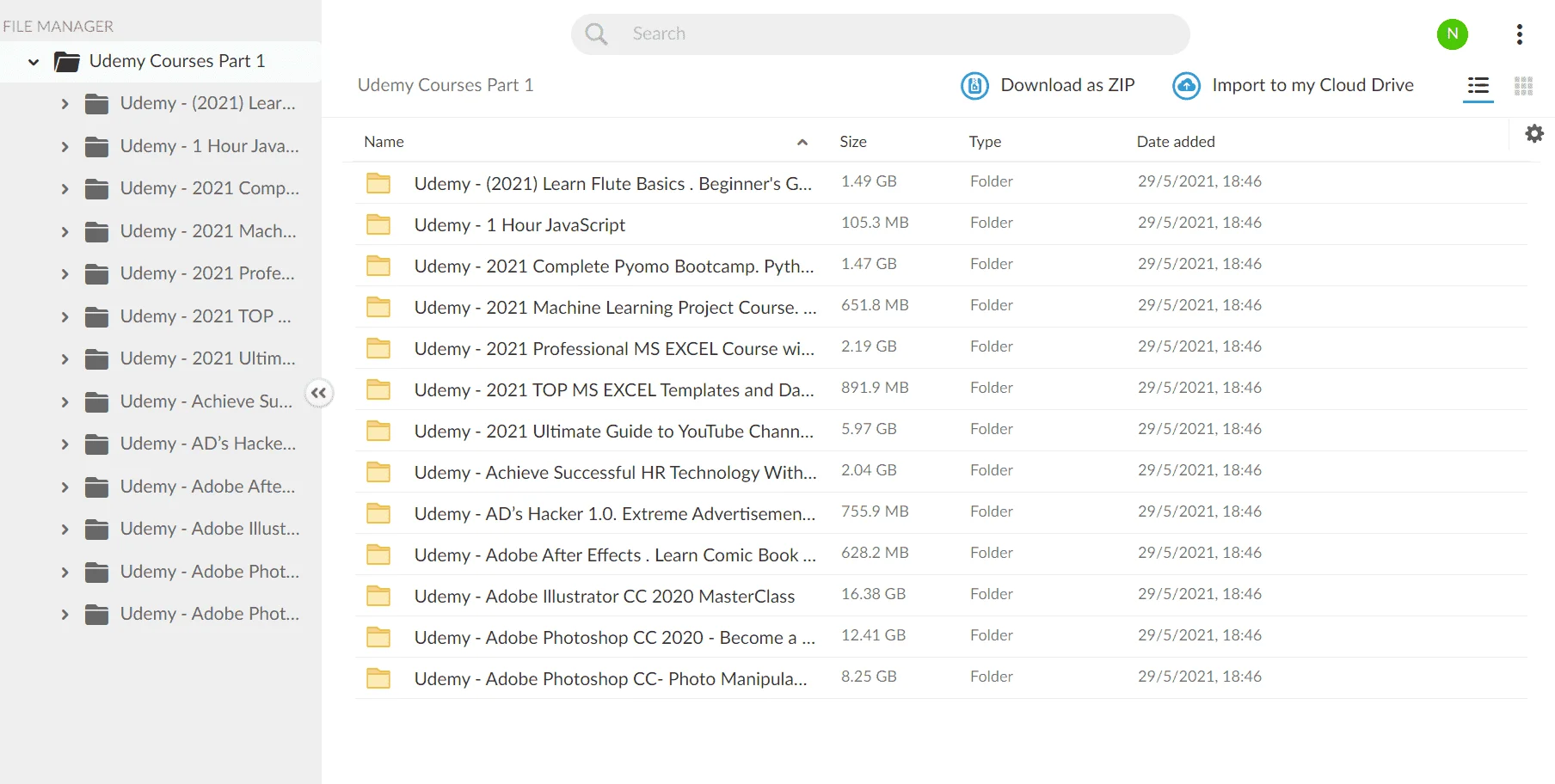Open Udemy - 2021 Ultimate Guide to YouTube folder name
This screenshot has height=784, width=1555.
614,432
